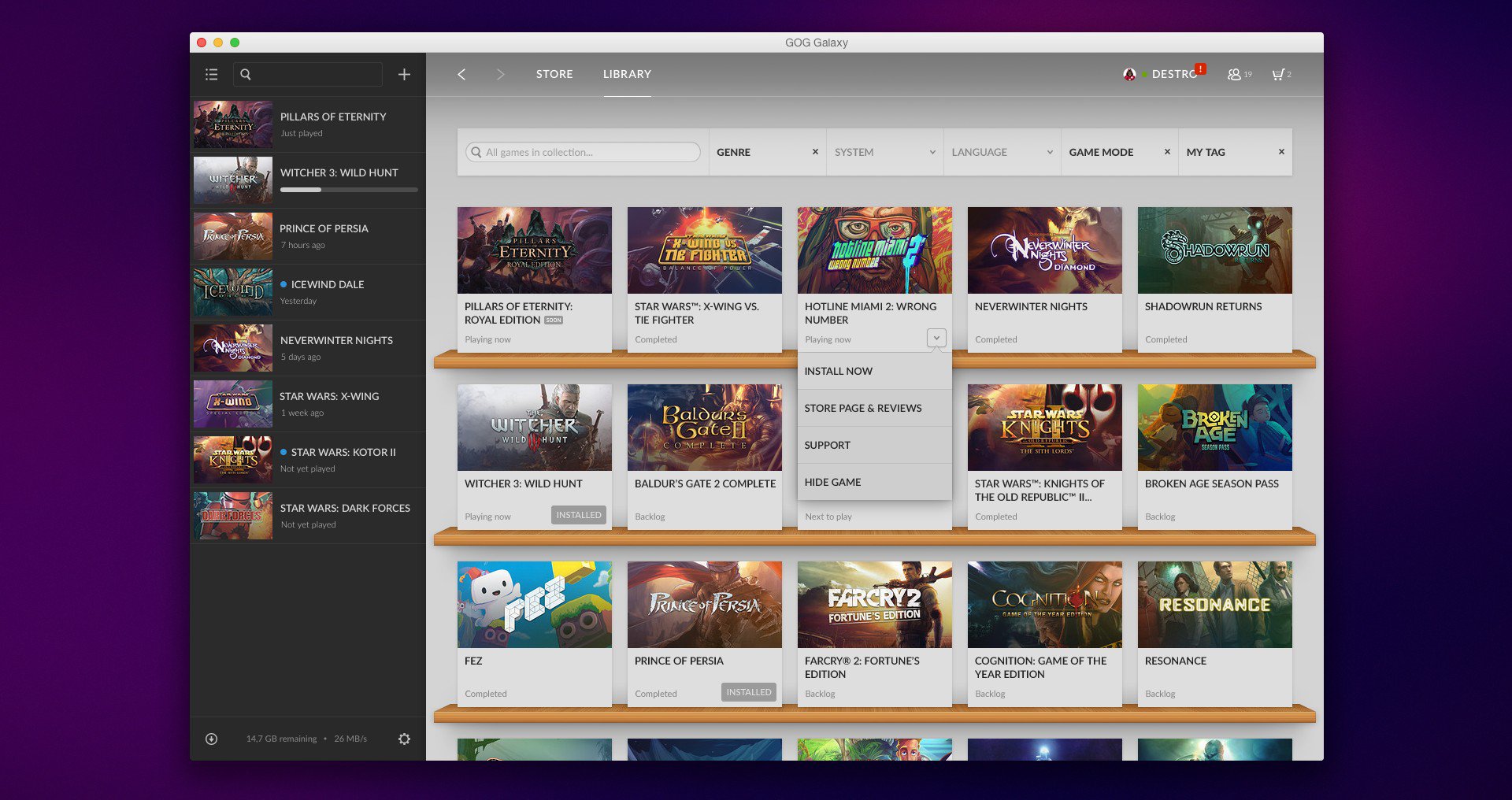Open the FEZ game cover

pos(535,605)
